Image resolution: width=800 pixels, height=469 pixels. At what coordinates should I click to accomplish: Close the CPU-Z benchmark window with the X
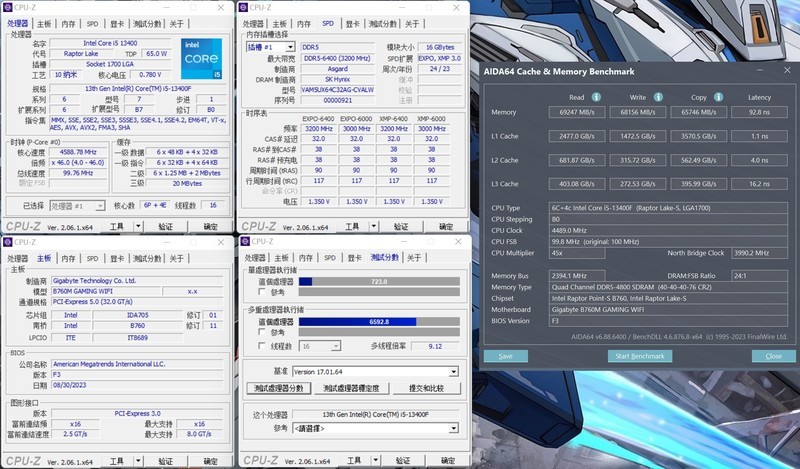(458, 241)
